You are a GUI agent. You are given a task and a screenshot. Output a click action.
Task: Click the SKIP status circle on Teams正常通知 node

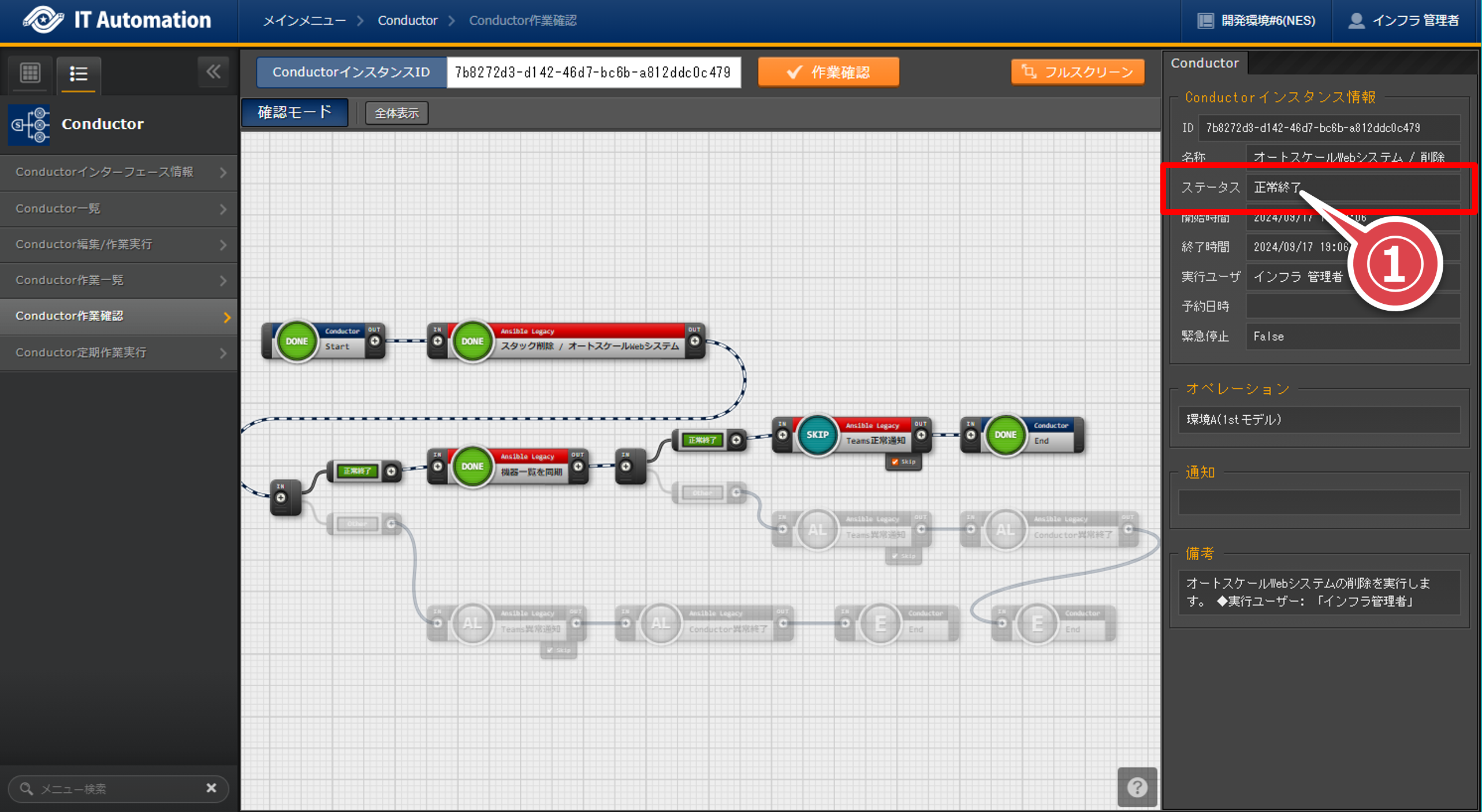(x=817, y=435)
